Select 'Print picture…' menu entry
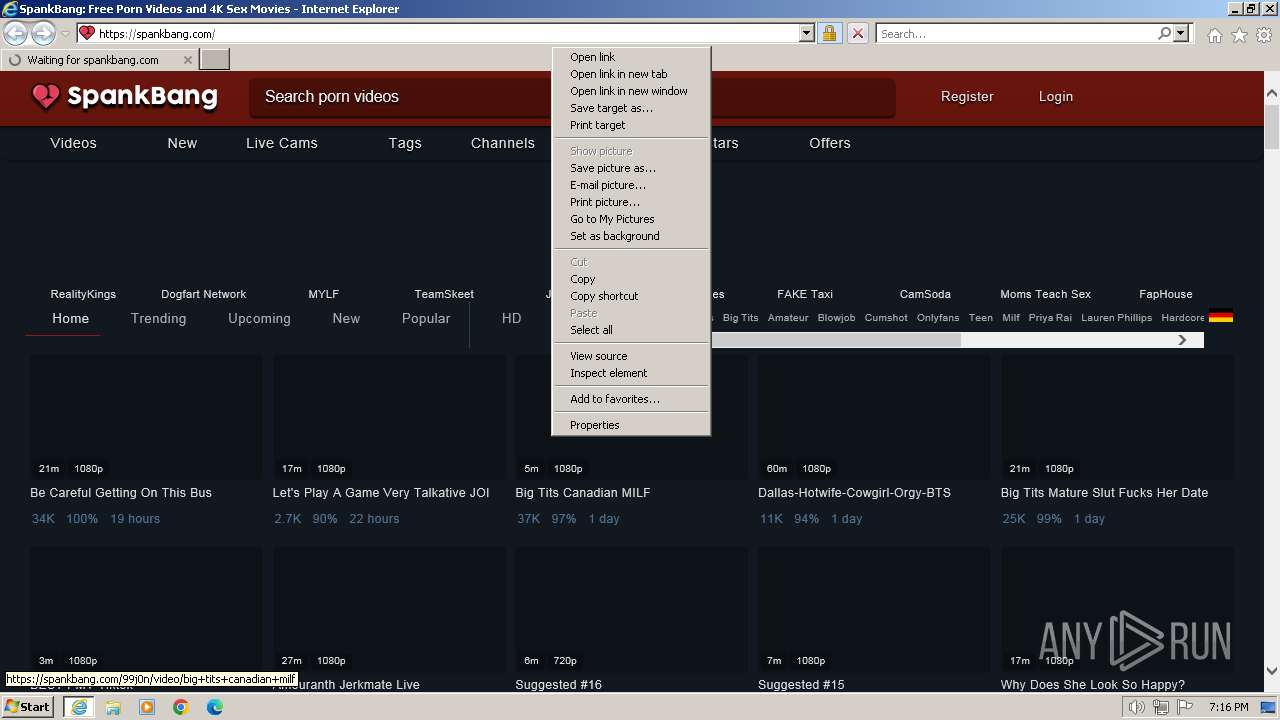 (x=631, y=202)
